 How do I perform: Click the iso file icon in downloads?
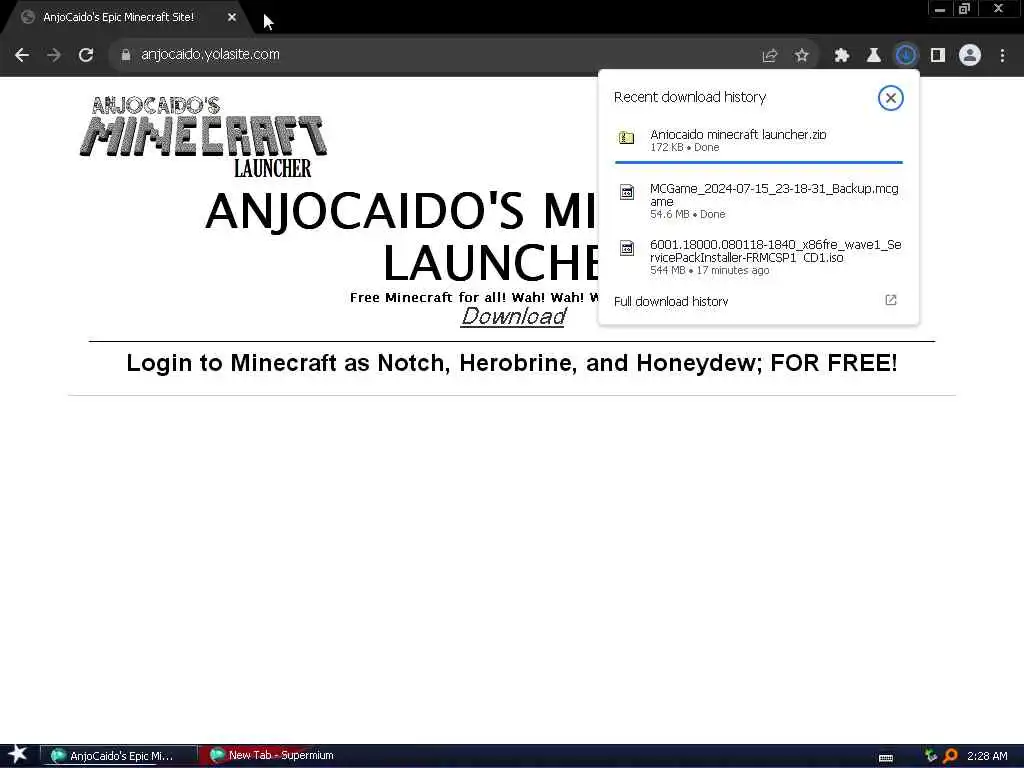627,248
